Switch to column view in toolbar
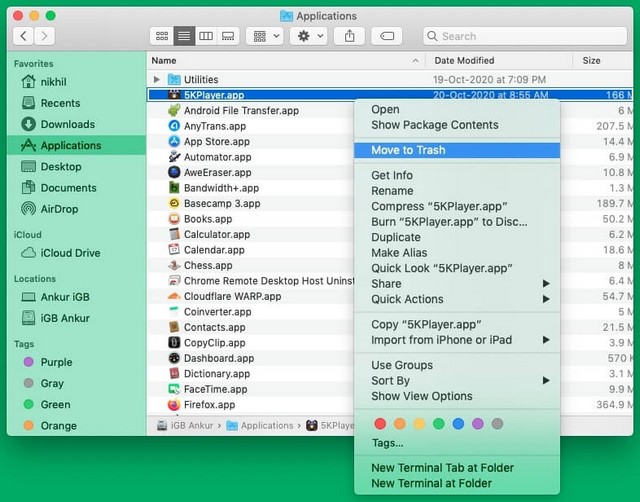This screenshot has height=502, width=640. point(206,36)
